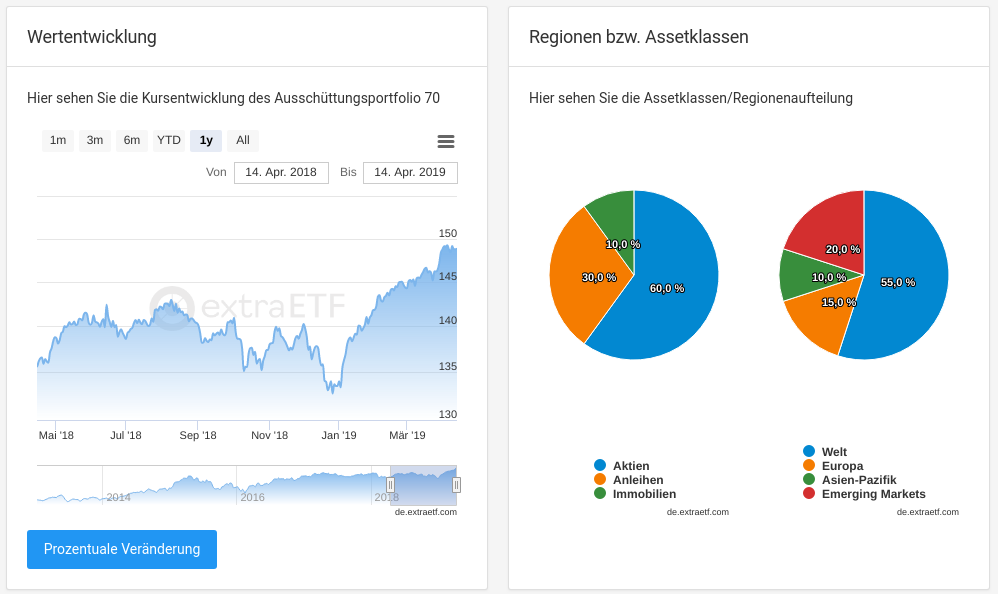Select the 1y range button
This screenshot has width=998, height=594.
point(206,141)
